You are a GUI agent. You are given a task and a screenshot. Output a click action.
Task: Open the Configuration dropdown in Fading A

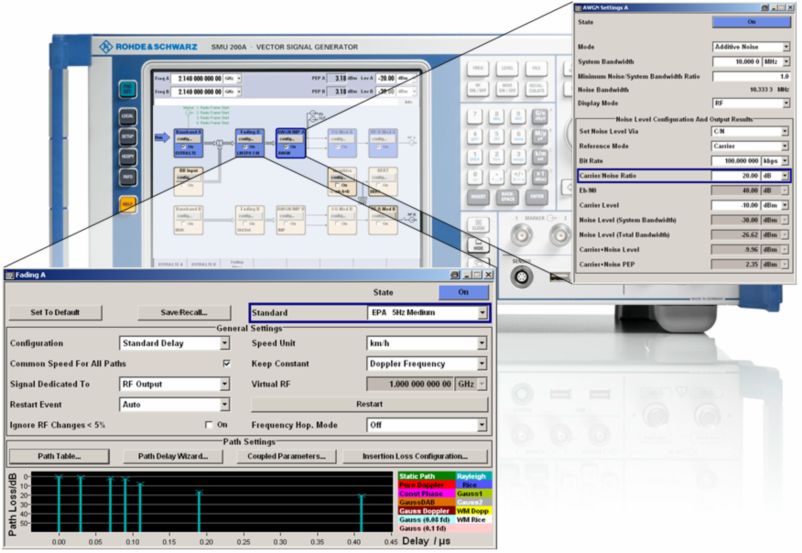coord(174,343)
